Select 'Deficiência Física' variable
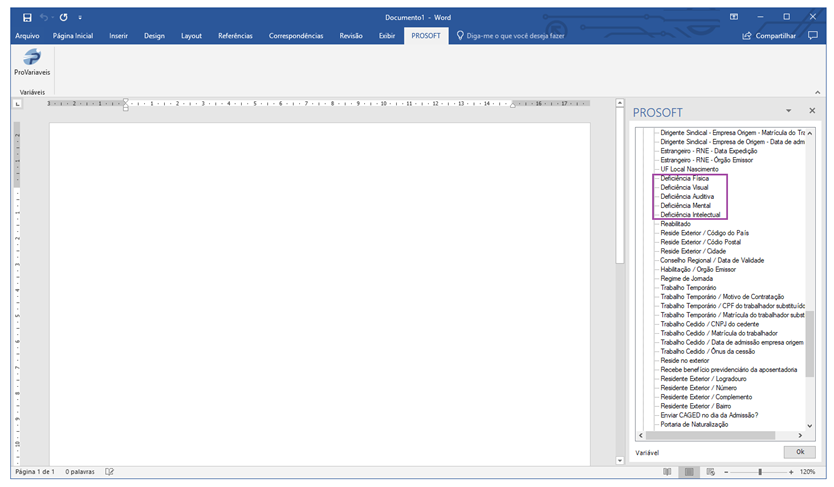Screen dimensions: 834x487 point(685,178)
